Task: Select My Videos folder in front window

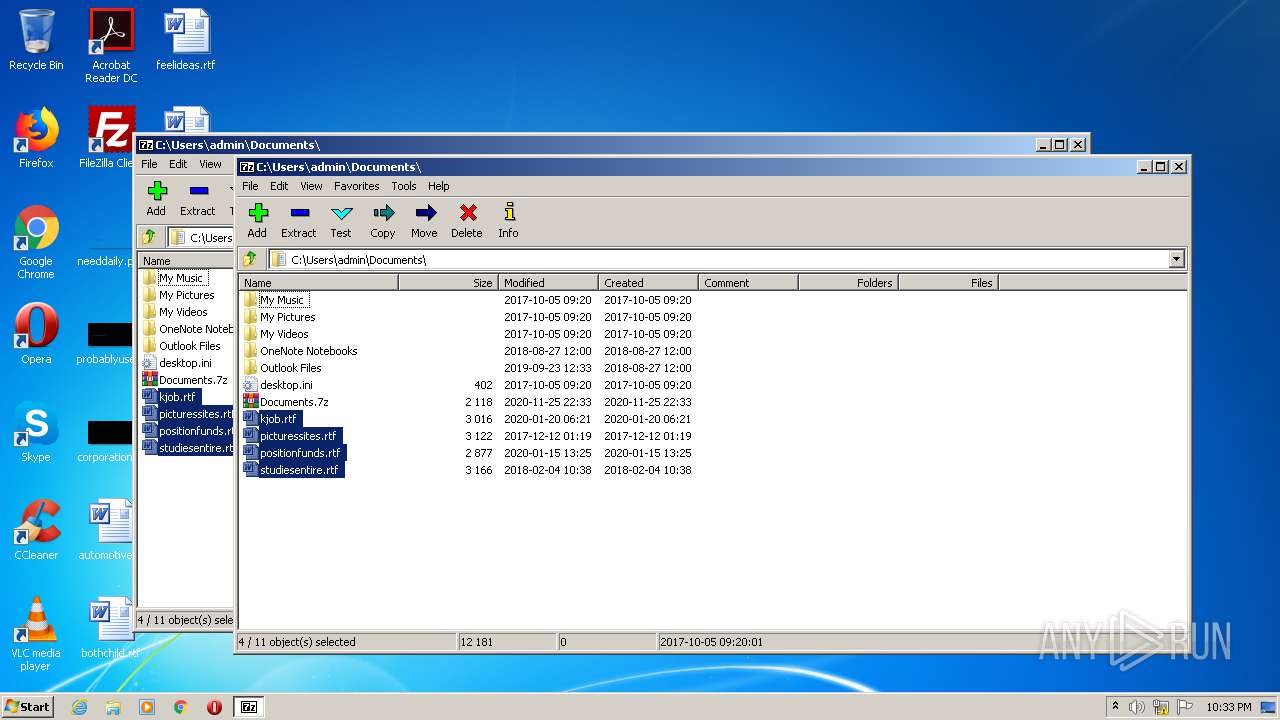Action: [276, 334]
